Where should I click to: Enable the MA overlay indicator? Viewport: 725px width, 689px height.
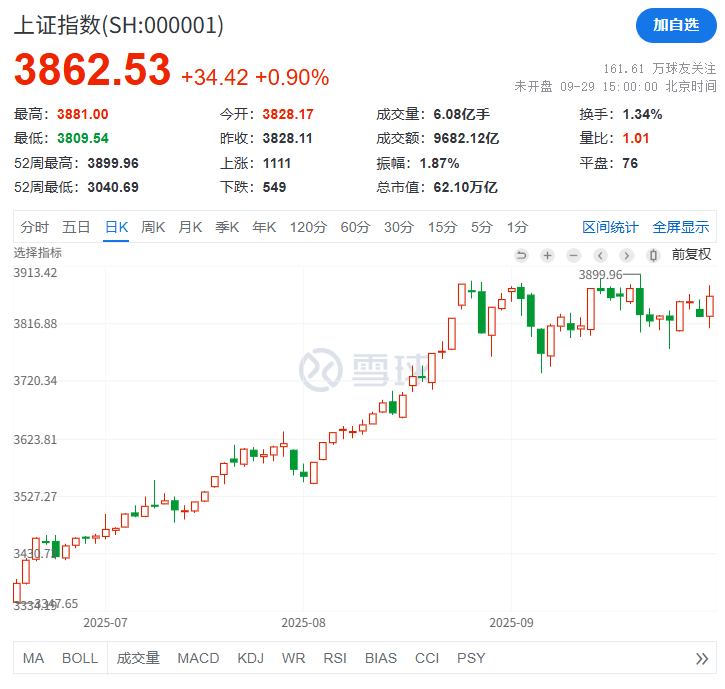[33, 658]
